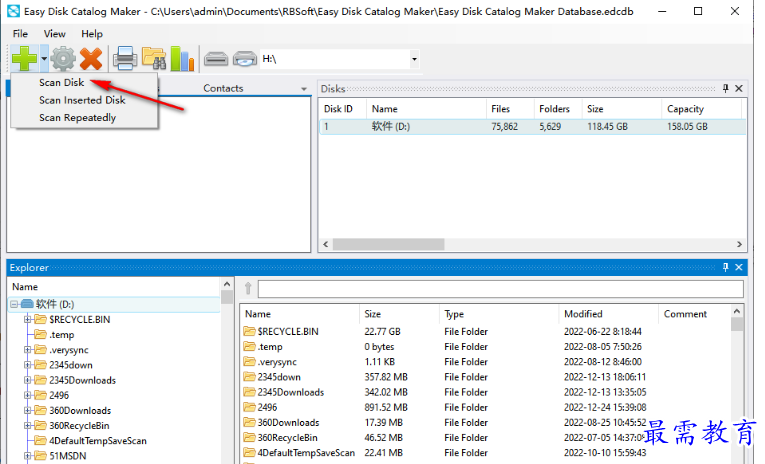Expand the .verysync tree node
Viewport: 765px width, 464px height.
pyautogui.click(x=28, y=350)
